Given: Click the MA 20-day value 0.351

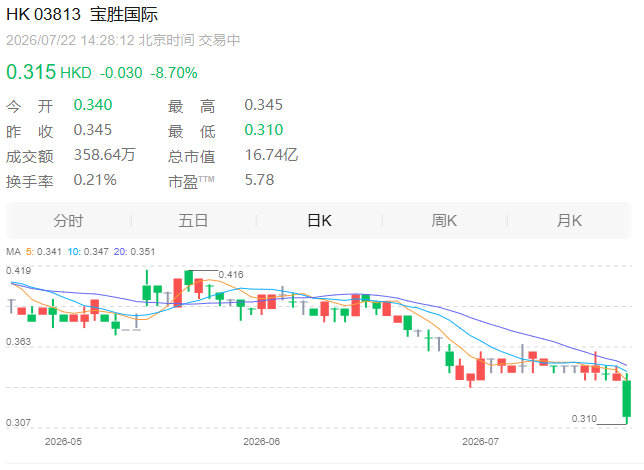Looking at the screenshot, I should [x=143, y=251].
